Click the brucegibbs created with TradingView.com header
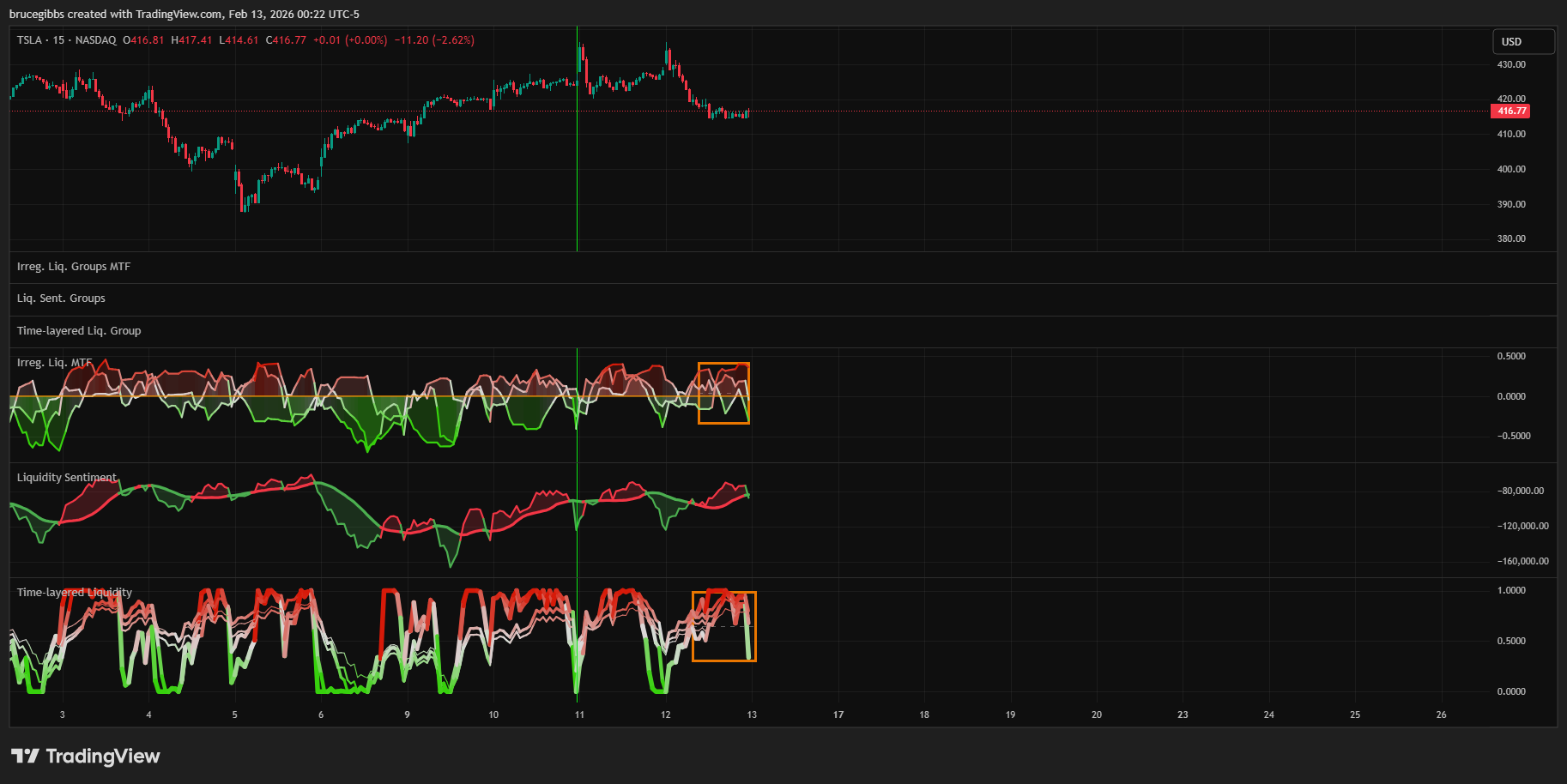Screen dimensions: 1567x784 pos(184,14)
